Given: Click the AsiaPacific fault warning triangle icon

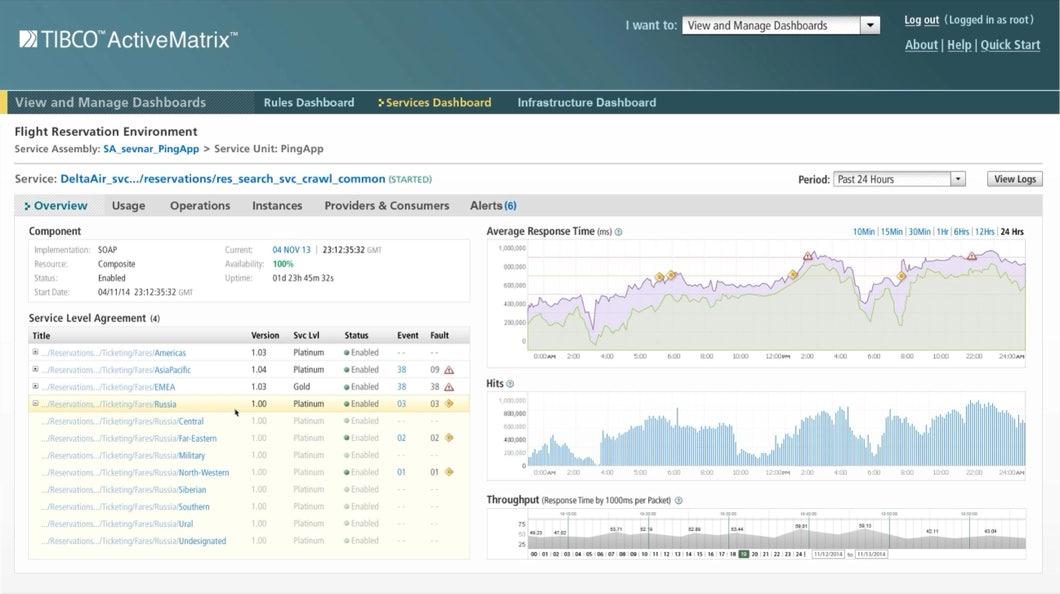Looking at the screenshot, I should pos(449,370).
